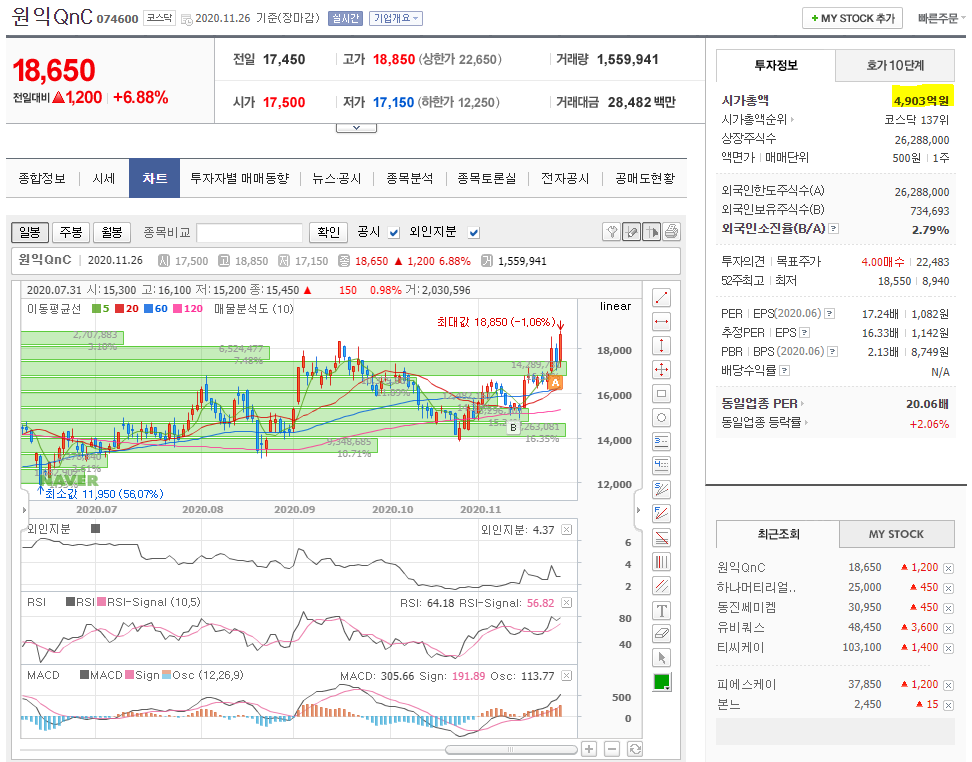Click 실시간 realtime button
Screen dimensions: 972x762
(x=345, y=19)
